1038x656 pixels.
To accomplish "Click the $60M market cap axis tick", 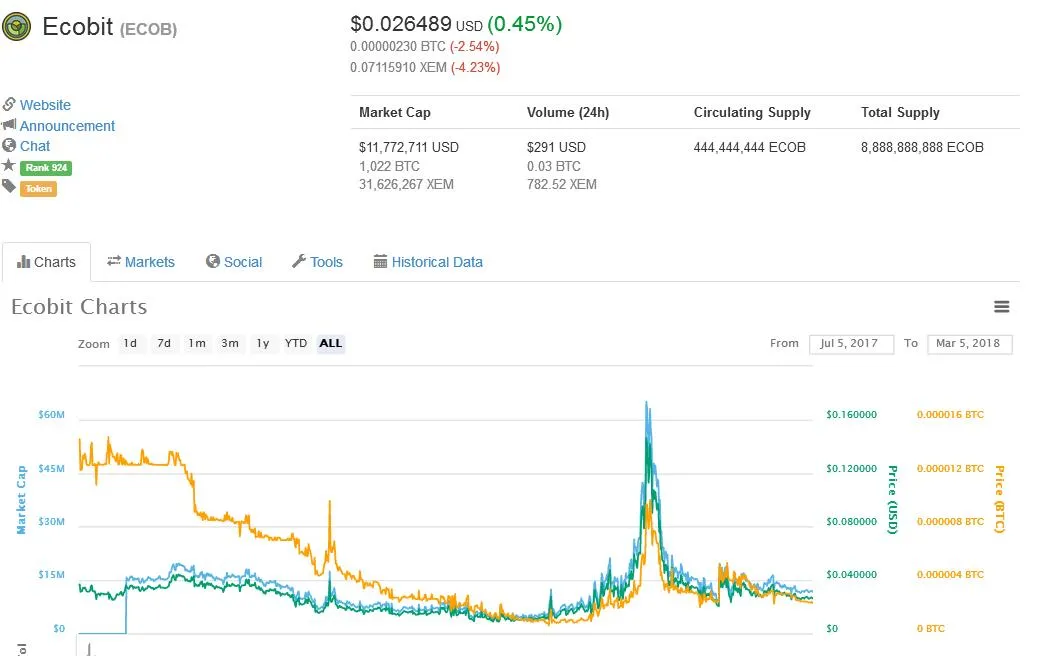I will coord(52,415).
